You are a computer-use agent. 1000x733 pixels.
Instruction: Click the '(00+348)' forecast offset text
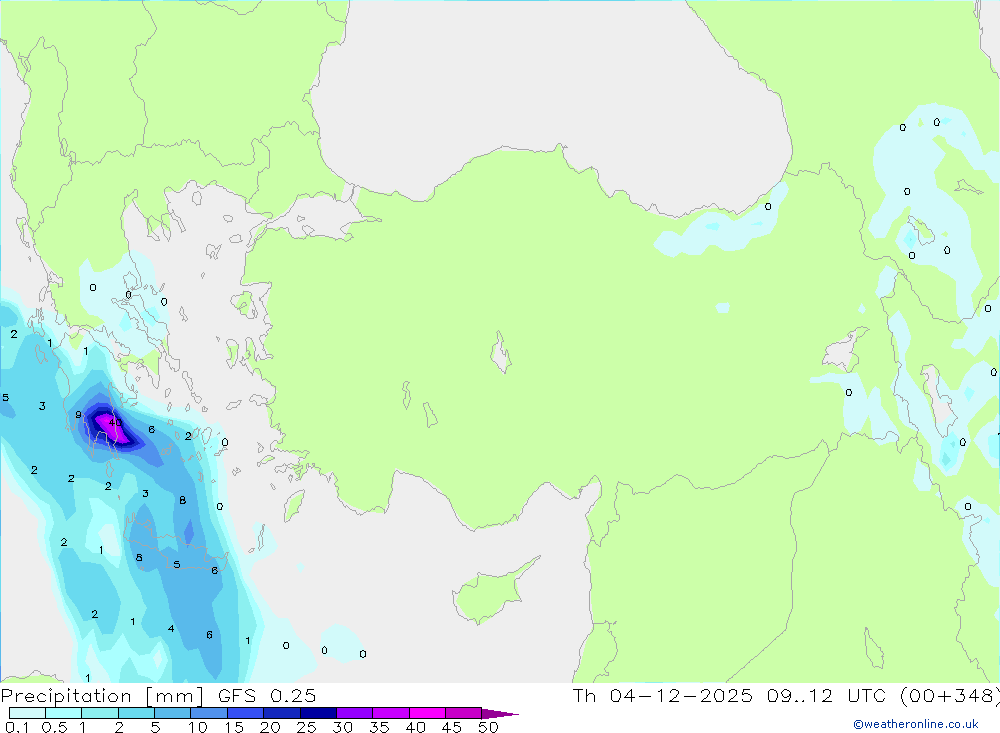950,696
